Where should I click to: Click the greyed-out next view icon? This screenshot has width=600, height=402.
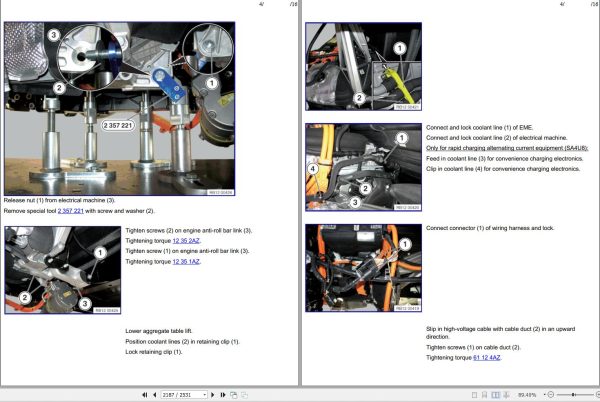point(244,395)
